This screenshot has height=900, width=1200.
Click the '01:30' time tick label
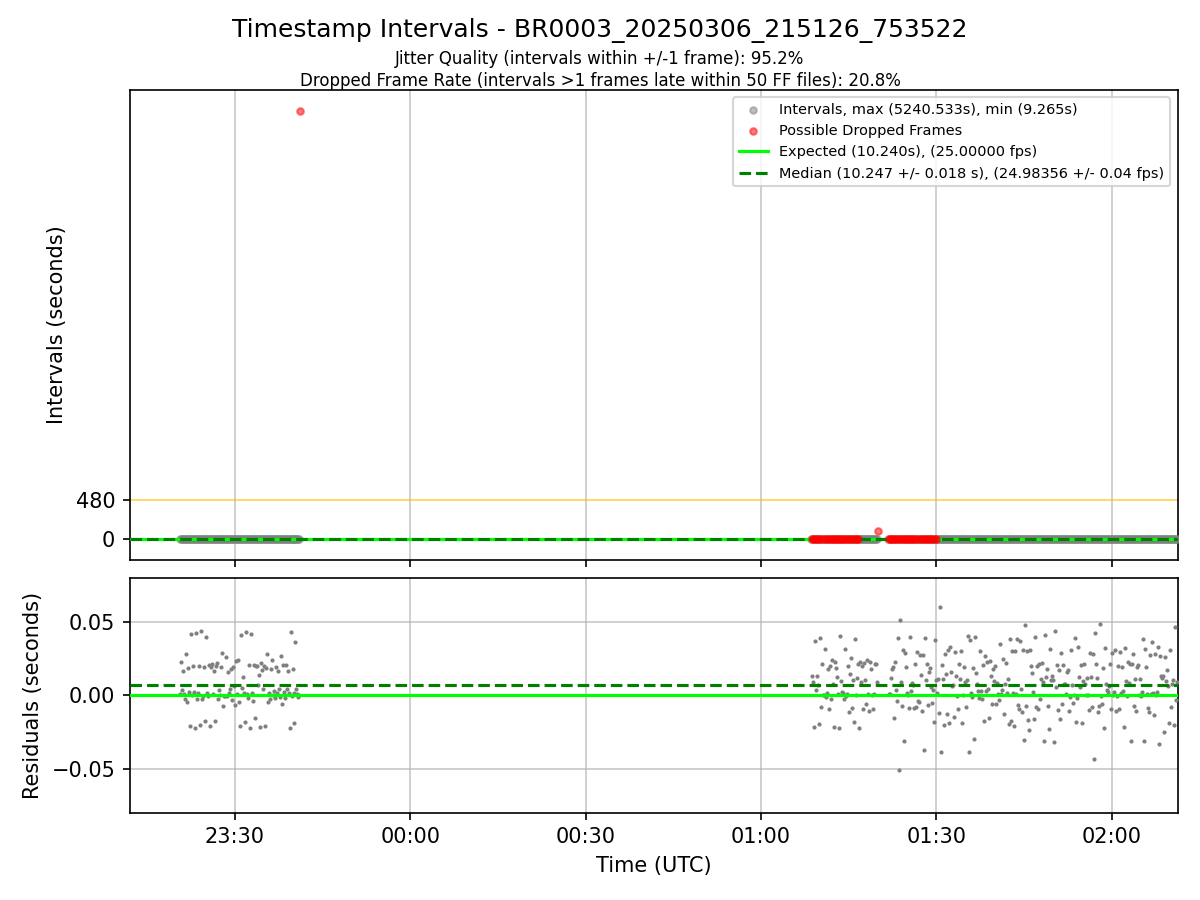pyautogui.click(x=936, y=835)
